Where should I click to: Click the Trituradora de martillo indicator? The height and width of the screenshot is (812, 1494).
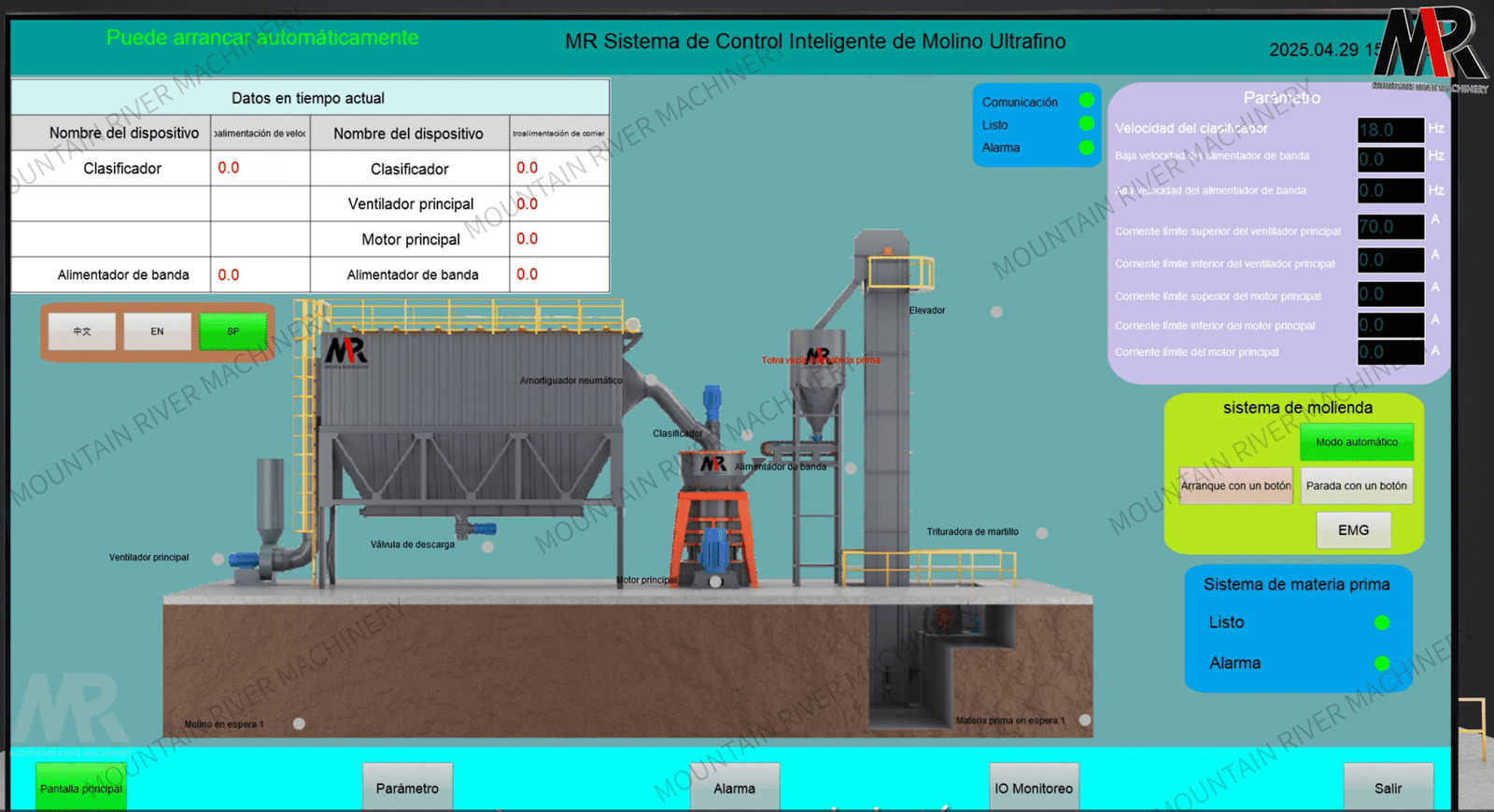[x=1042, y=533]
